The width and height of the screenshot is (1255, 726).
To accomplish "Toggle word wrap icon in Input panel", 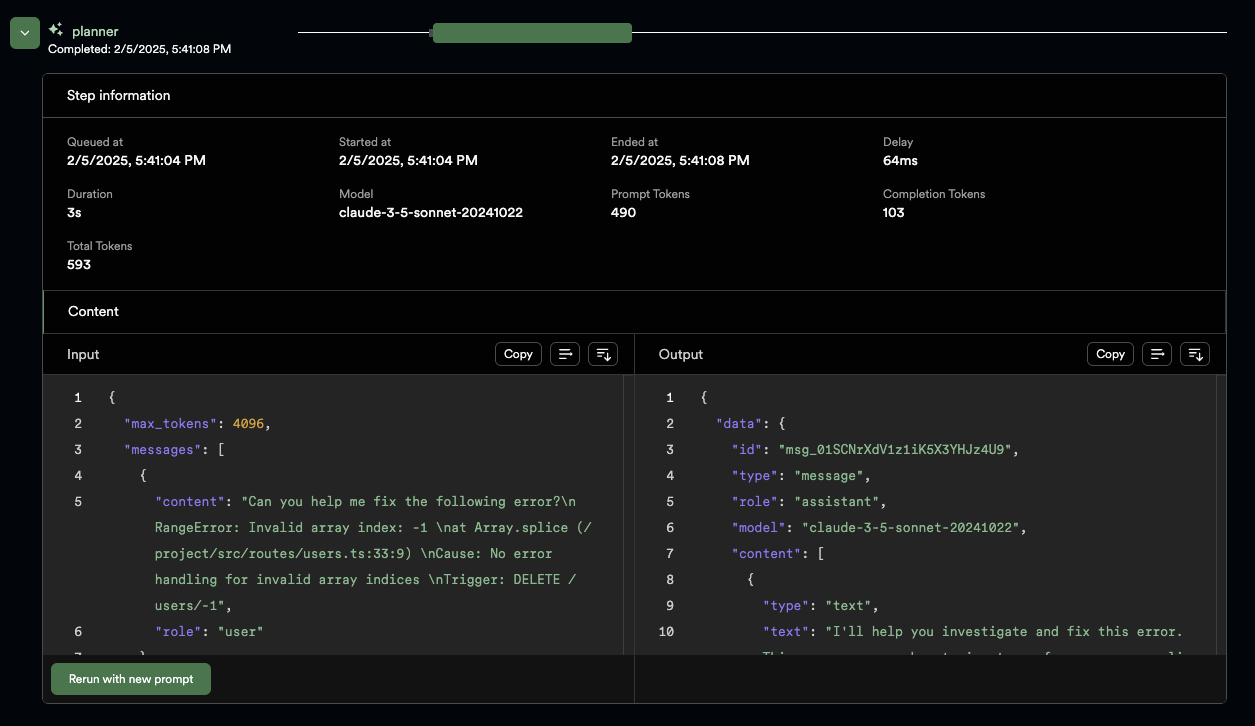I will pyautogui.click(x=565, y=354).
